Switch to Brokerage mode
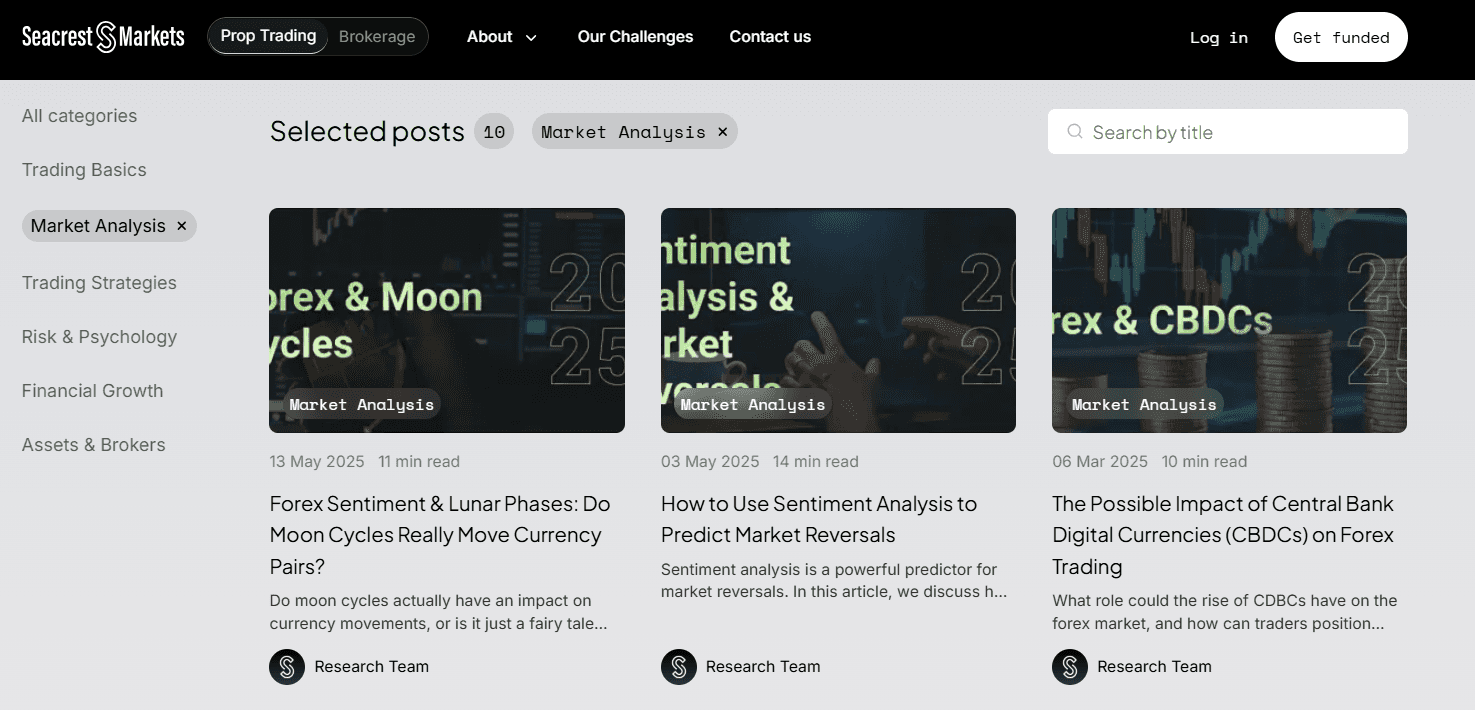 pyautogui.click(x=377, y=37)
